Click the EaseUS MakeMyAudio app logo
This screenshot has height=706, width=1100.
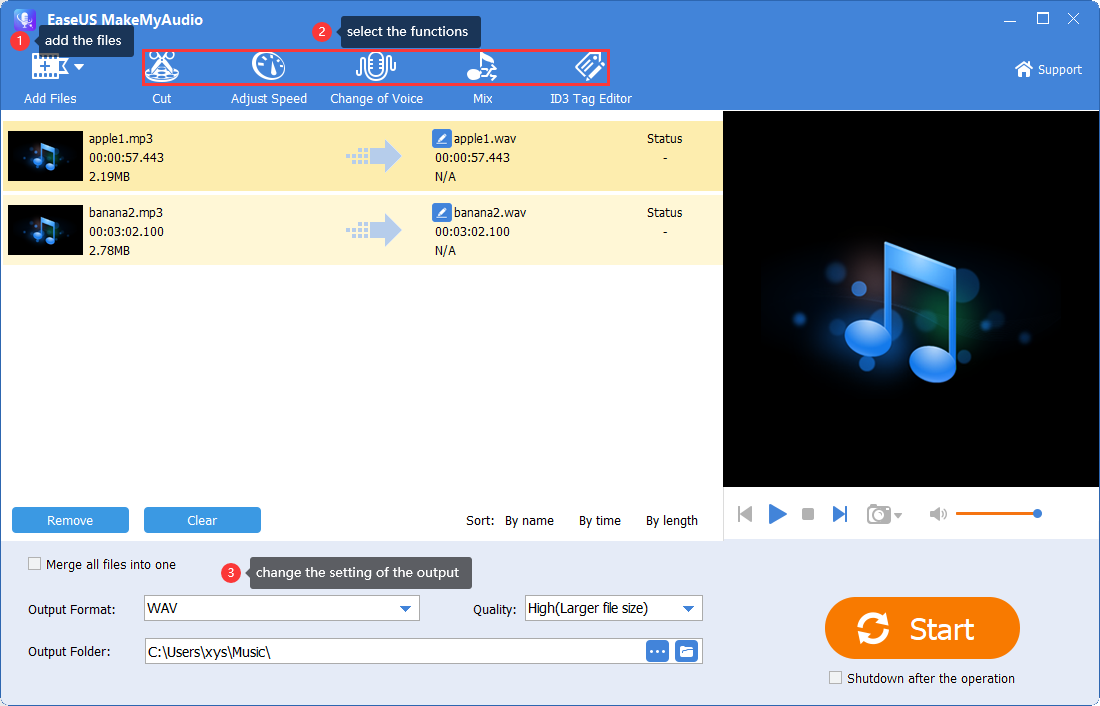(x=25, y=19)
